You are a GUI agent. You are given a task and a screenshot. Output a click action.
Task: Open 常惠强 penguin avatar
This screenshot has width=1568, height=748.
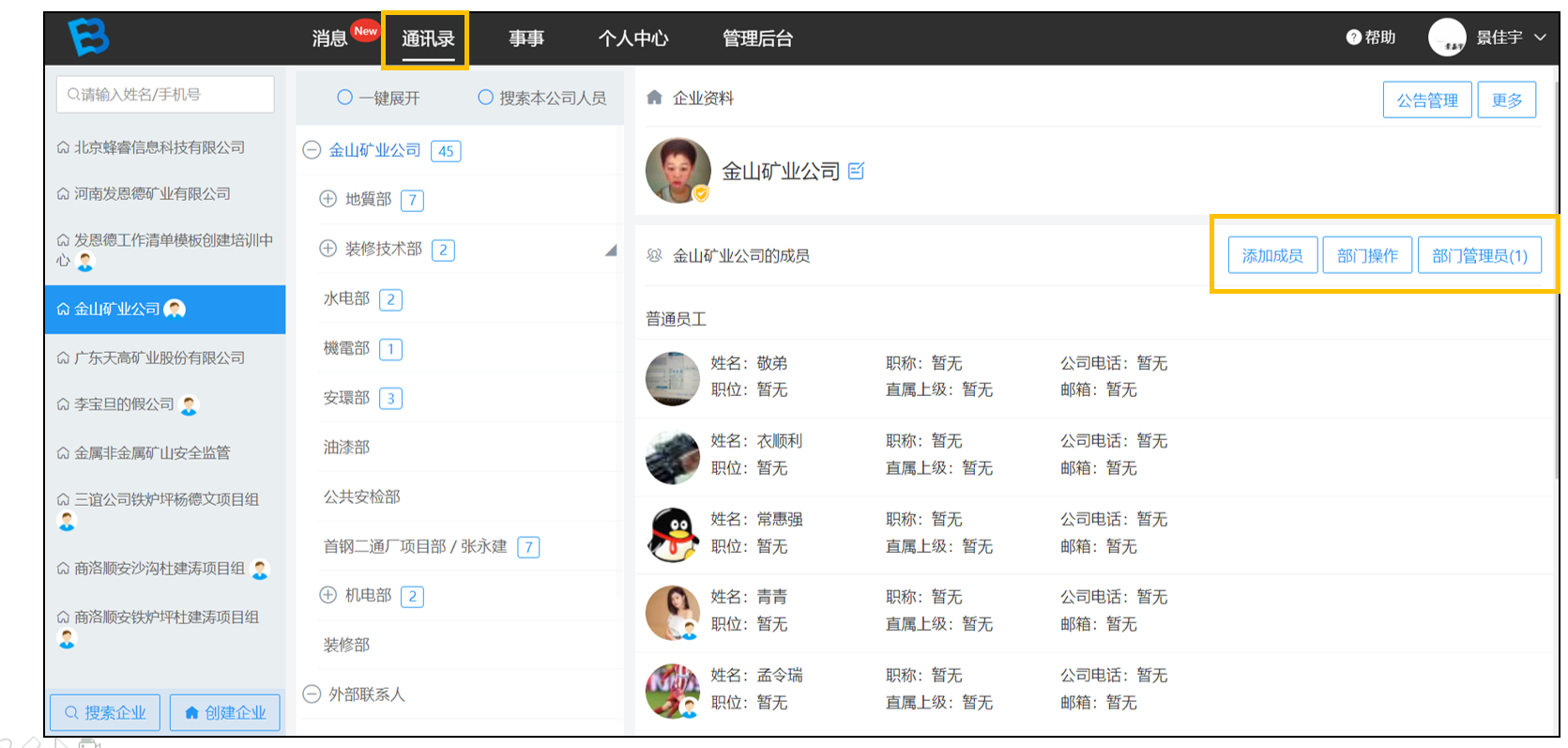[673, 535]
